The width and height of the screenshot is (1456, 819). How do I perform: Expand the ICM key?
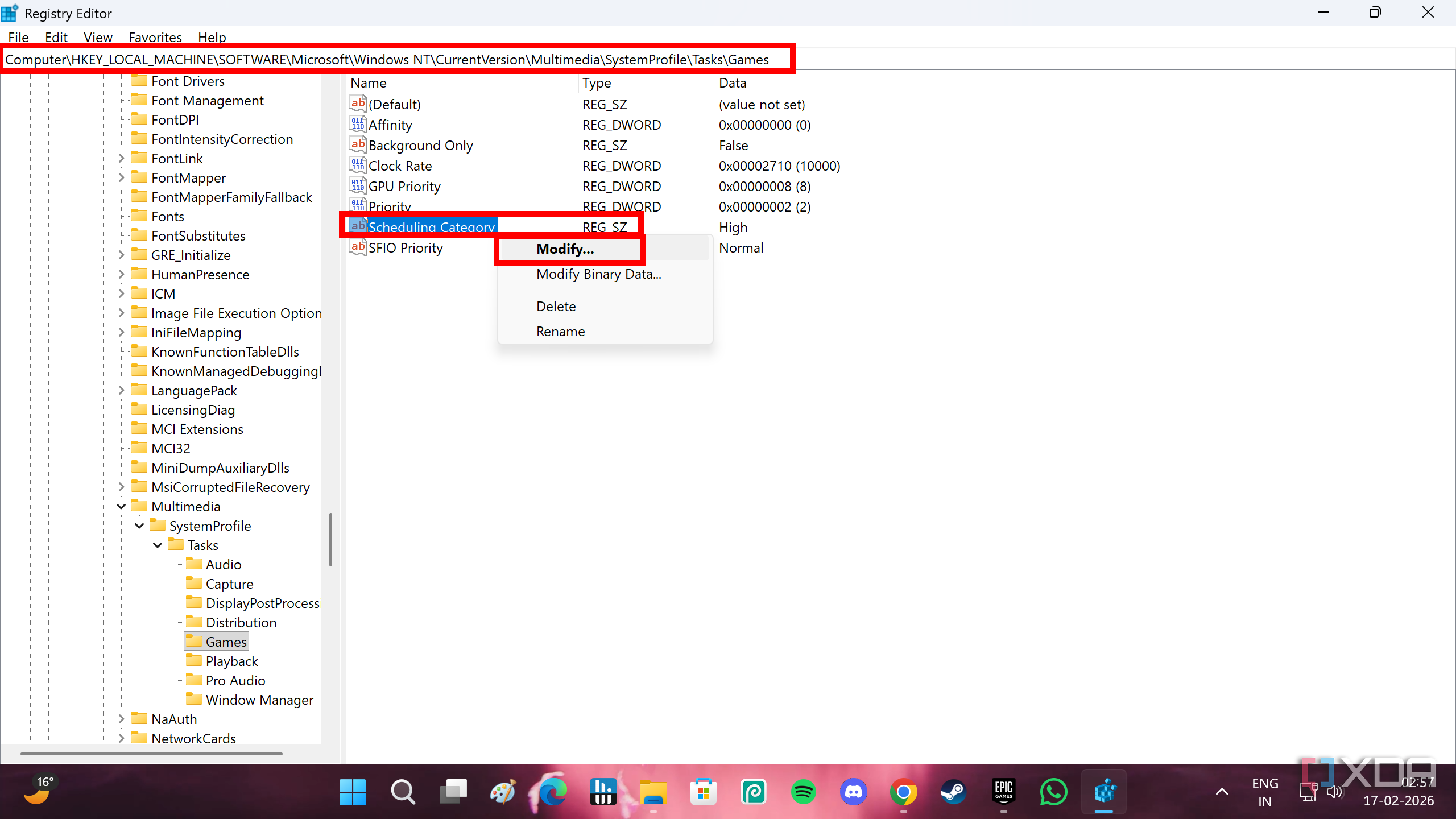tap(121, 293)
